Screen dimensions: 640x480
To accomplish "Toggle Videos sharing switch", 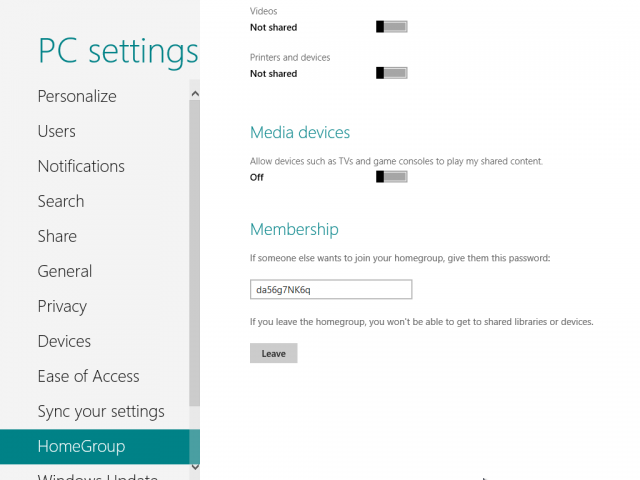I will 391,27.
